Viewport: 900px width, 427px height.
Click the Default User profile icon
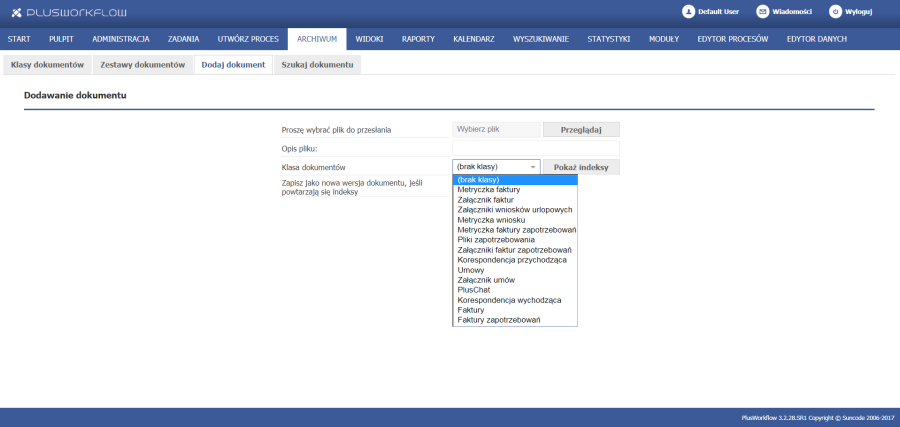pyautogui.click(x=688, y=12)
